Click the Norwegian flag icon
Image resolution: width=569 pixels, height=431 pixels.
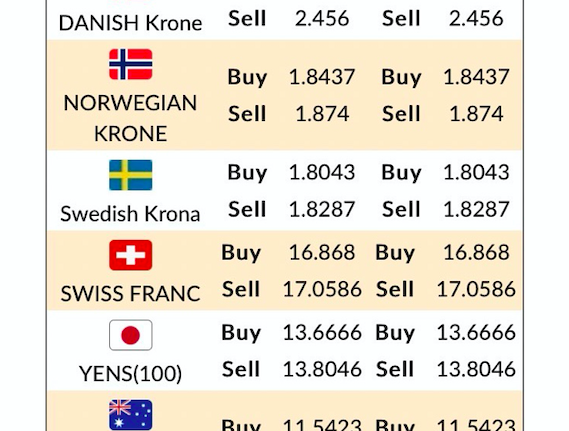point(131,64)
